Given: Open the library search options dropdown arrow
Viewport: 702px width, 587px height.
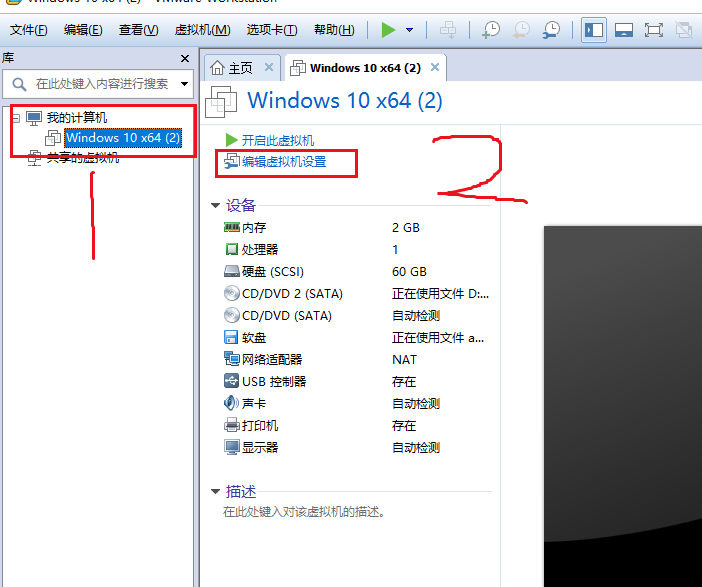Looking at the screenshot, I should point(184,84).
